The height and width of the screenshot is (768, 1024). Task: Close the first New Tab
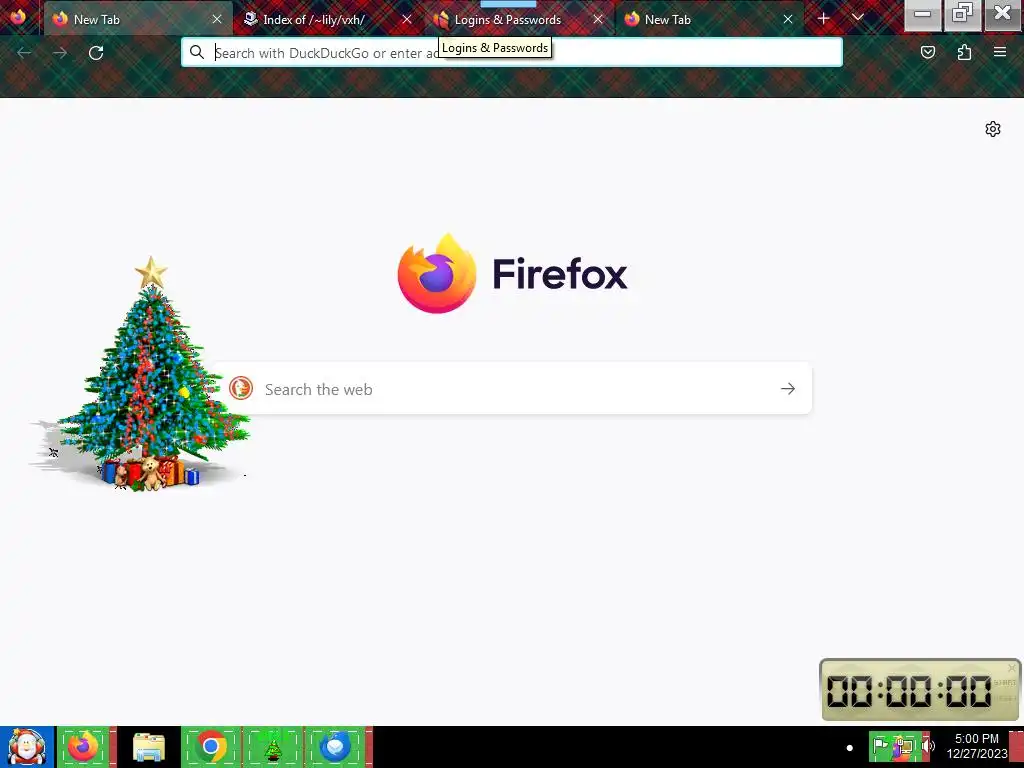coord(217,20)
